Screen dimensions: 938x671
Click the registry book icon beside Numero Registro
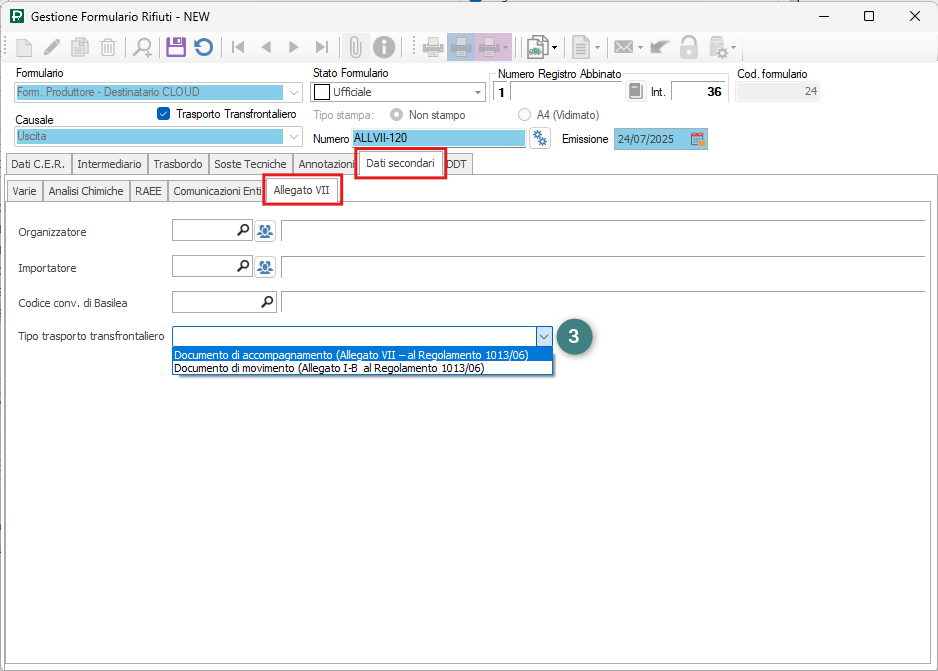pos(635,91)
